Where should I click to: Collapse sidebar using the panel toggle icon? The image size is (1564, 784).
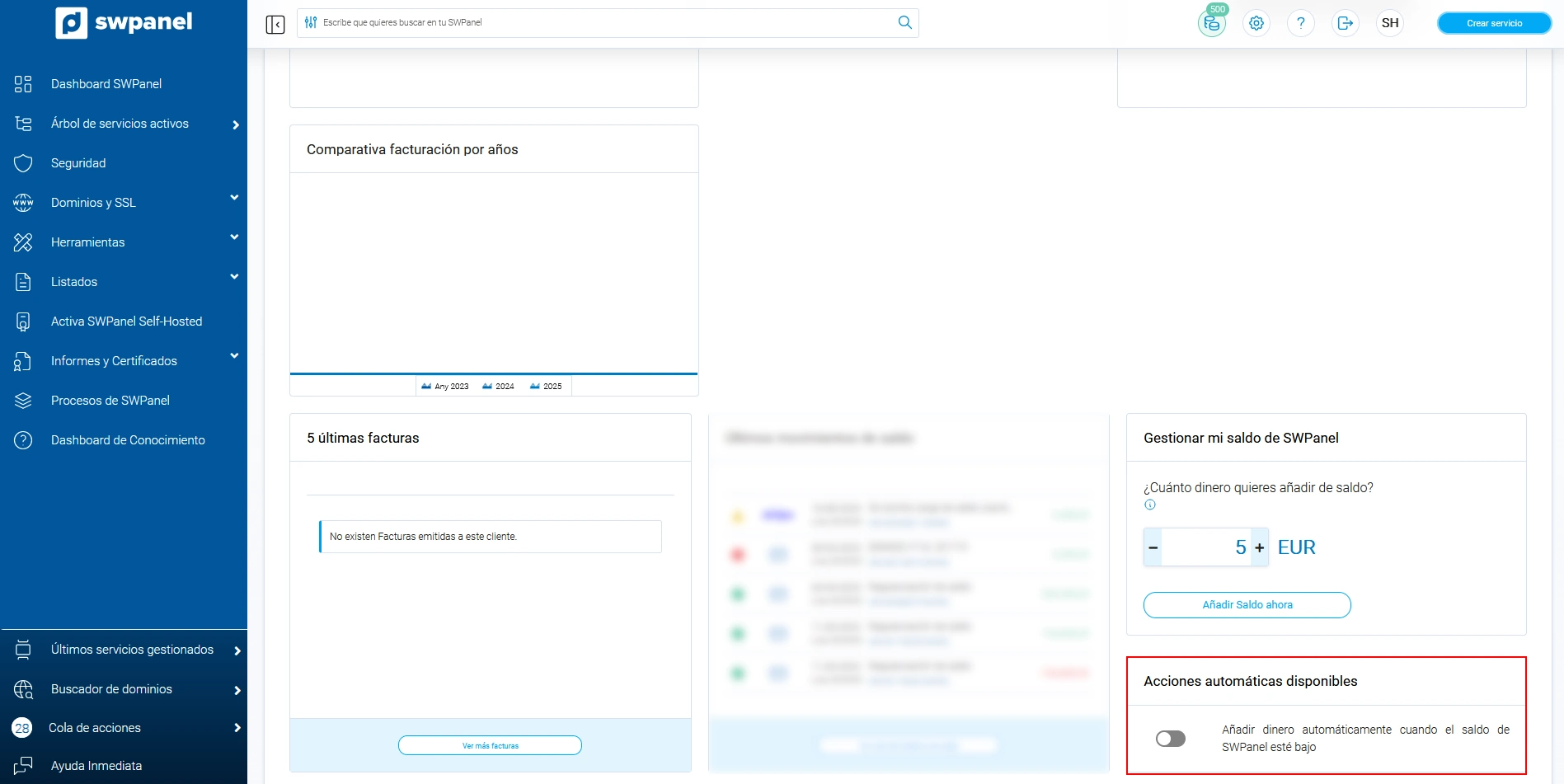275,24
